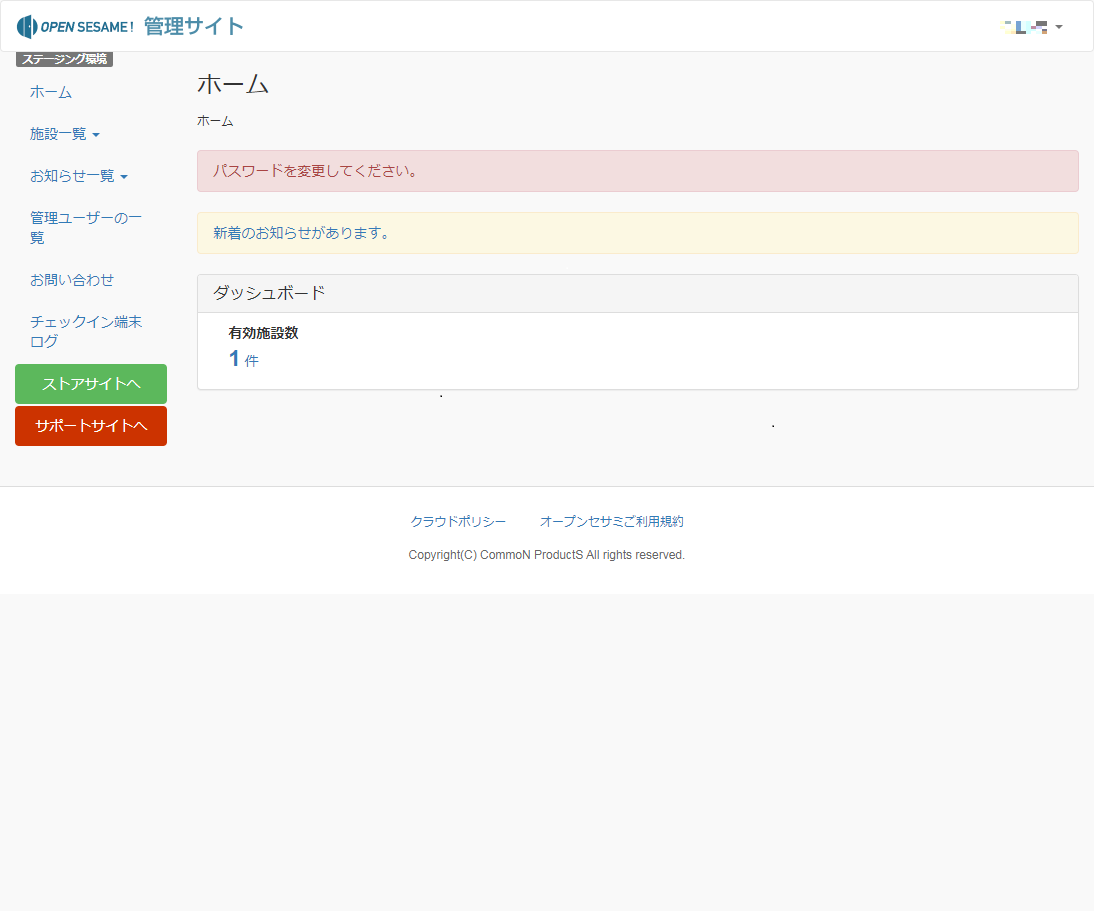The image size is (1094, 911).
Task: Click the Open Sesame logo icon
Action: pos(27,27)
